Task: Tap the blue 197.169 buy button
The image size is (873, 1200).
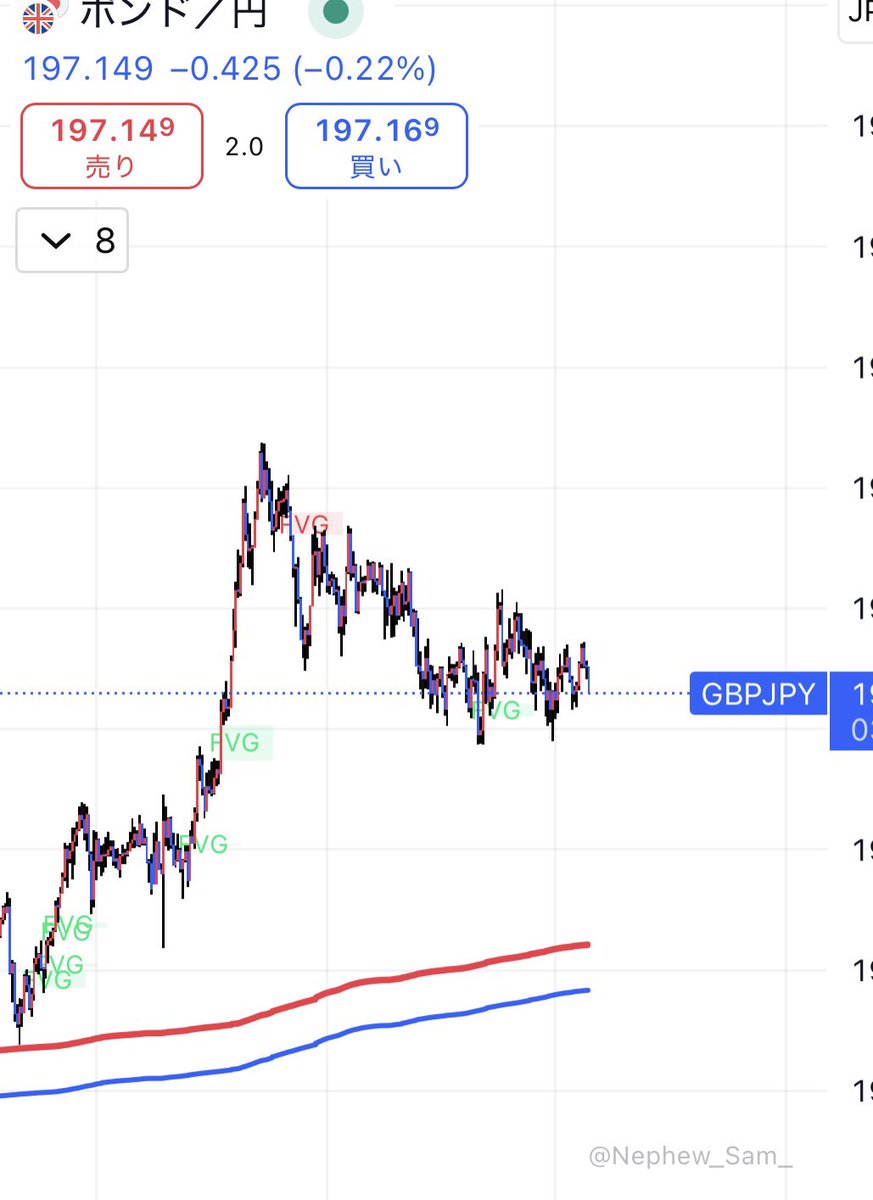Action: pos(376,145)
